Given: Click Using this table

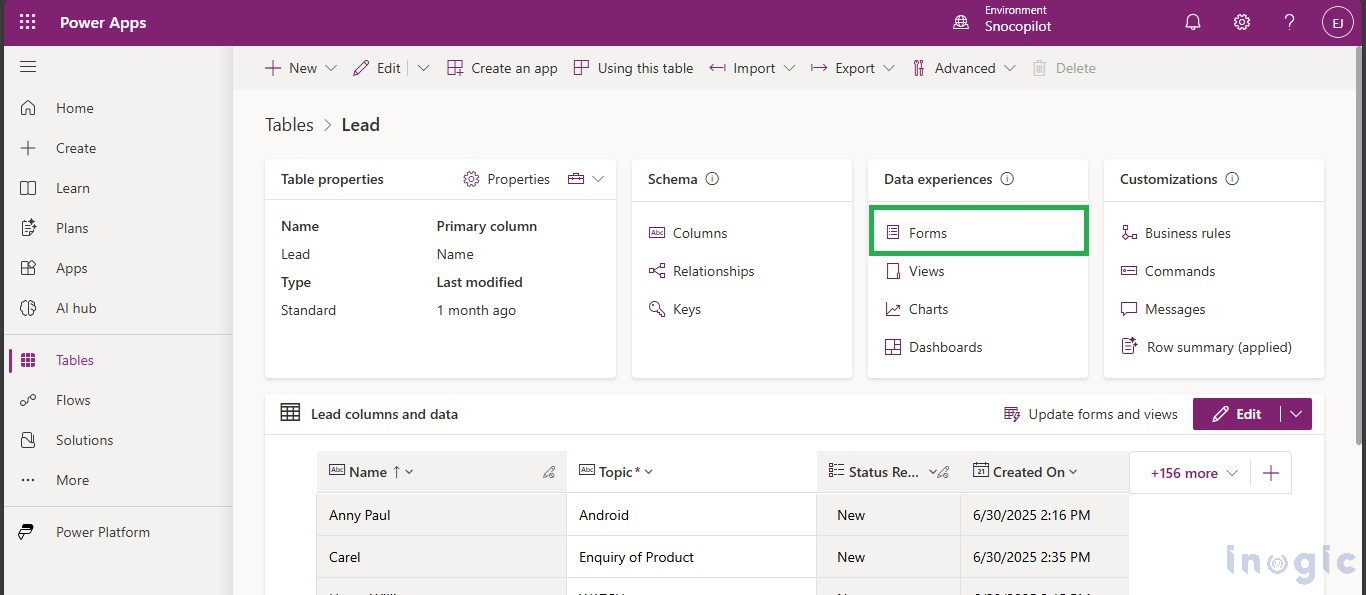Looking at the screenshot, I should click(633, 68).
